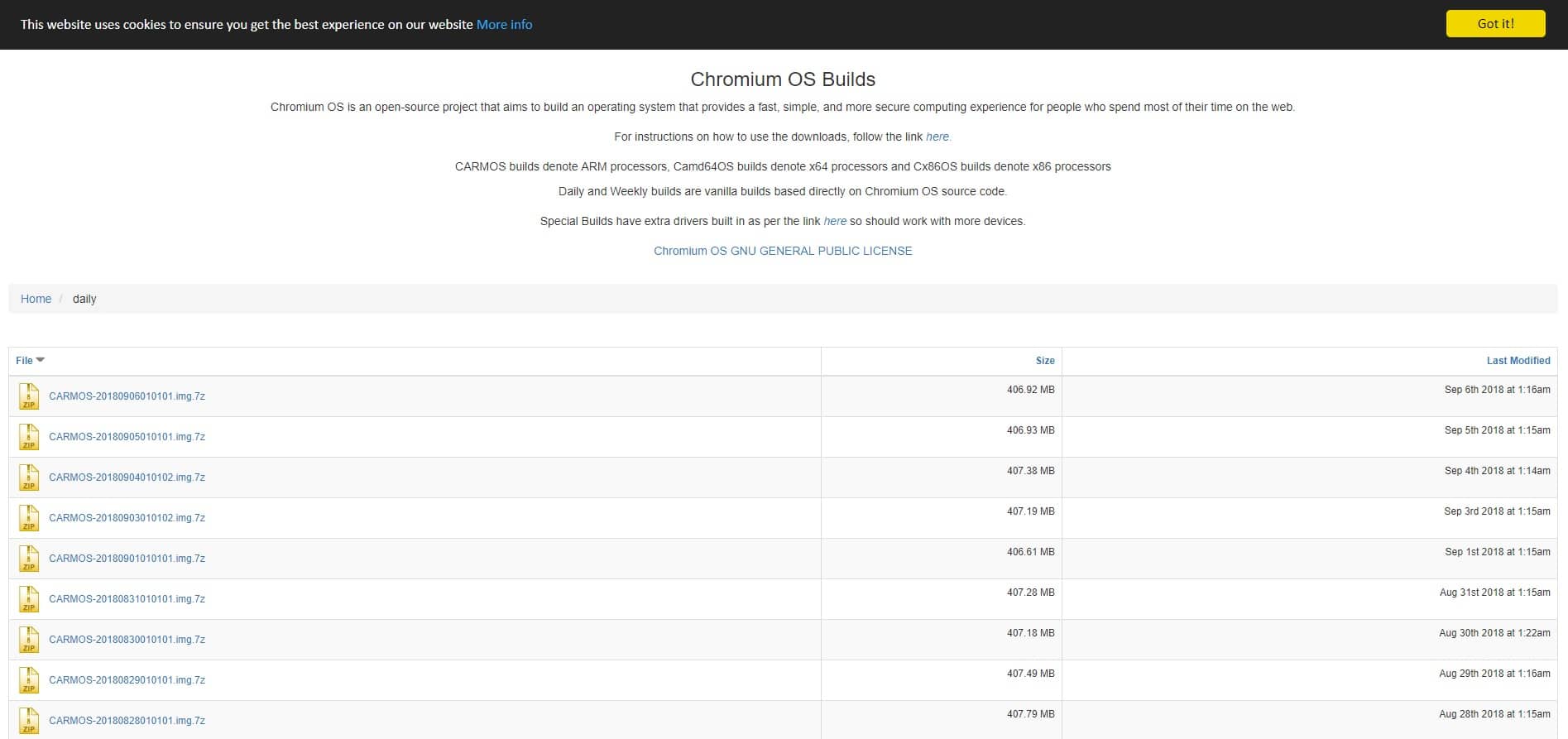
Task: Download CARMOS-20180903010102.img.7z file link
Action: pyautogui.click(x=127, y=518)
